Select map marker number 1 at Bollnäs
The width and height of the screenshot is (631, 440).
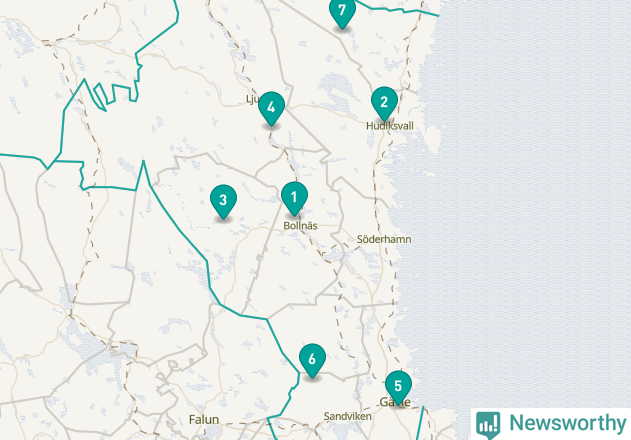click(295, 198)
